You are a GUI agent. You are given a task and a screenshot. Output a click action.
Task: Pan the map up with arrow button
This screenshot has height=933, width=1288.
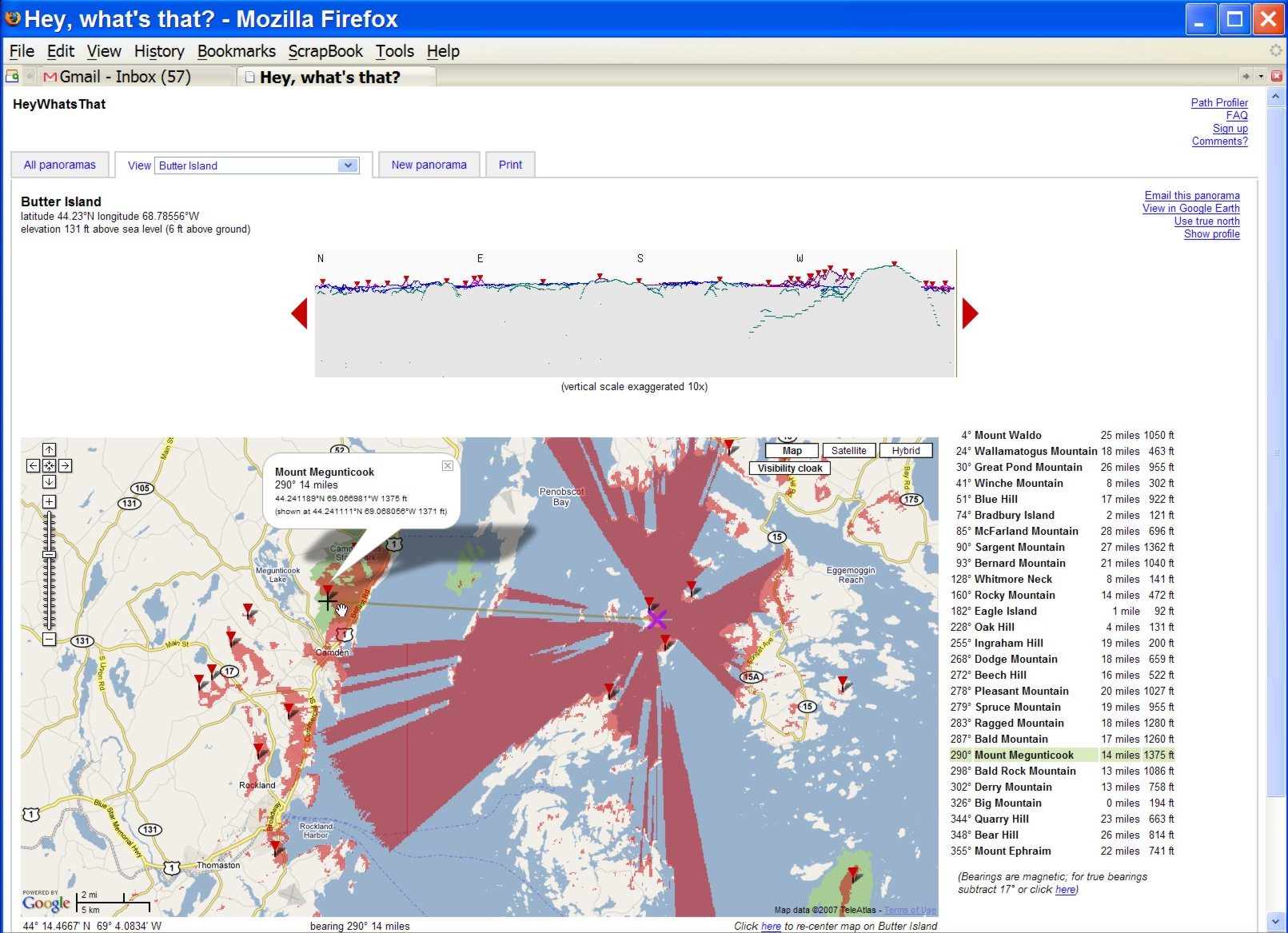49,450
